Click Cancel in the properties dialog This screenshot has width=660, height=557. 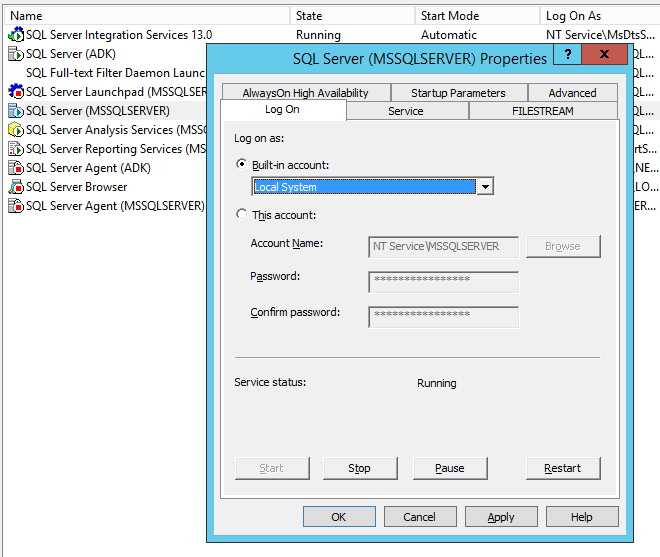pos(420,517)
